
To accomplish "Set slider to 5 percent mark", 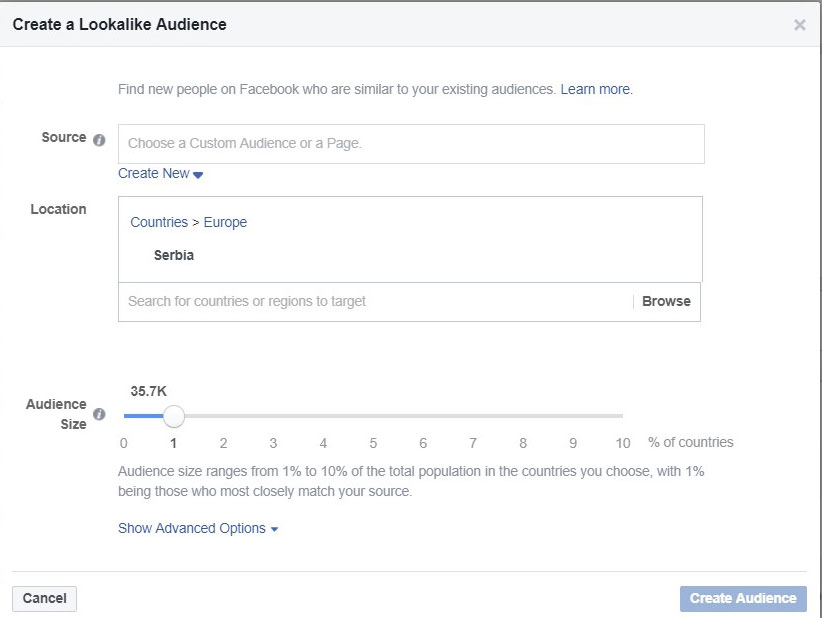I will pos(373,416).
